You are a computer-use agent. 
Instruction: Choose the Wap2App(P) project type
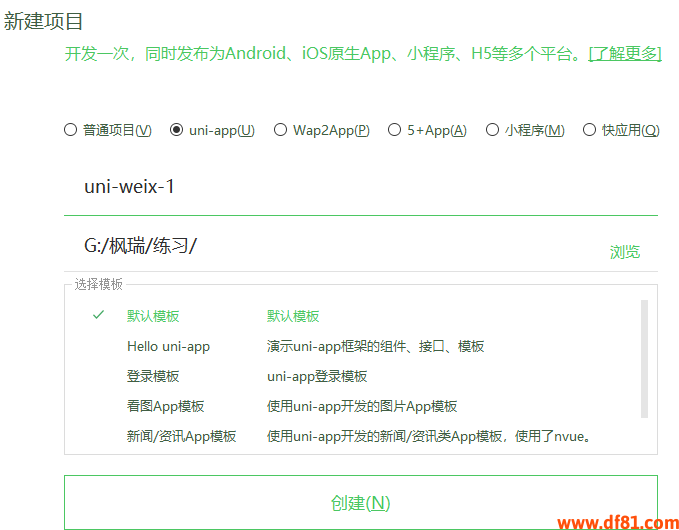pyautogui.click(x=280, y=130)
